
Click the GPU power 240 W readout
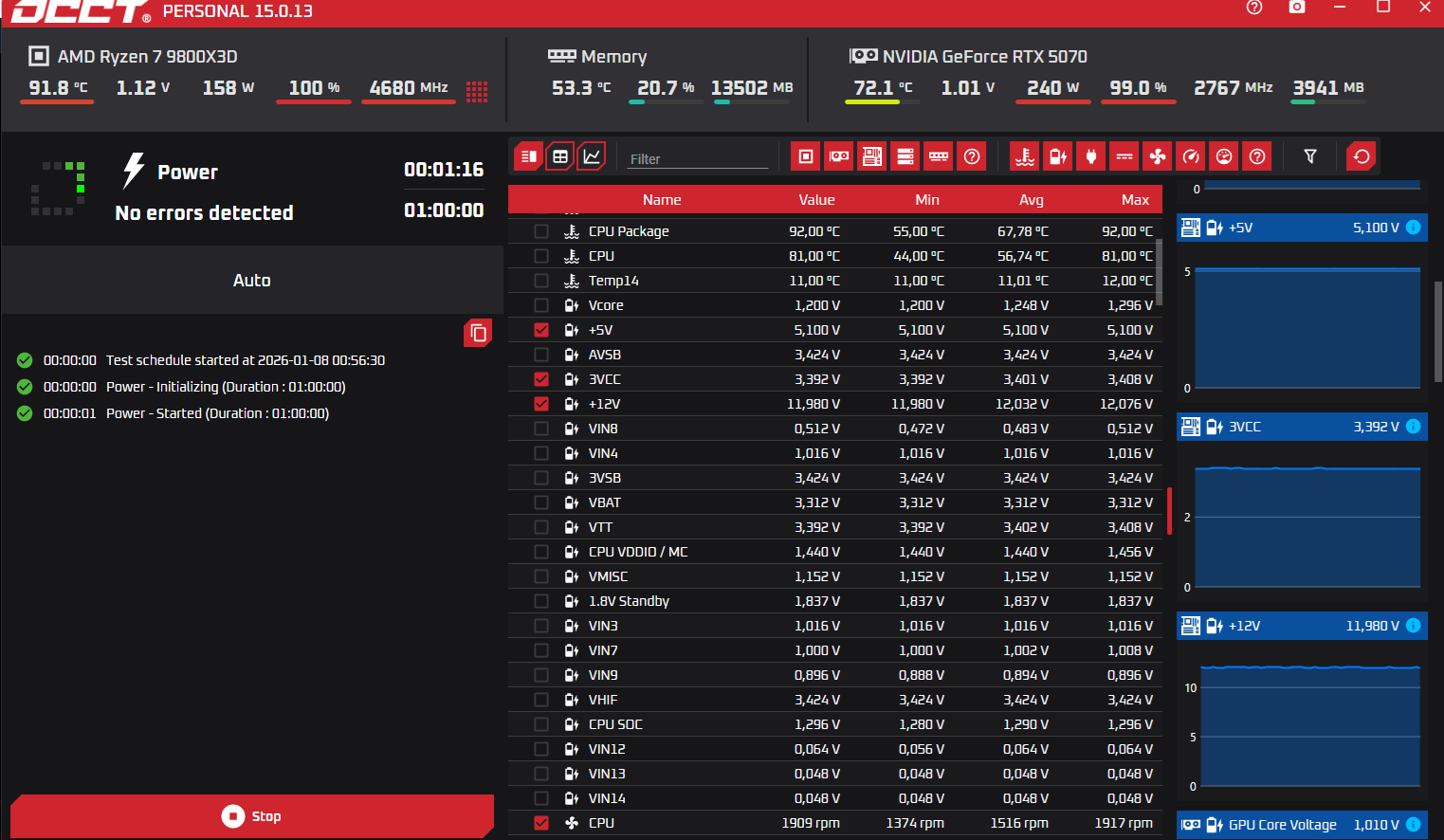click(1052, 87)
